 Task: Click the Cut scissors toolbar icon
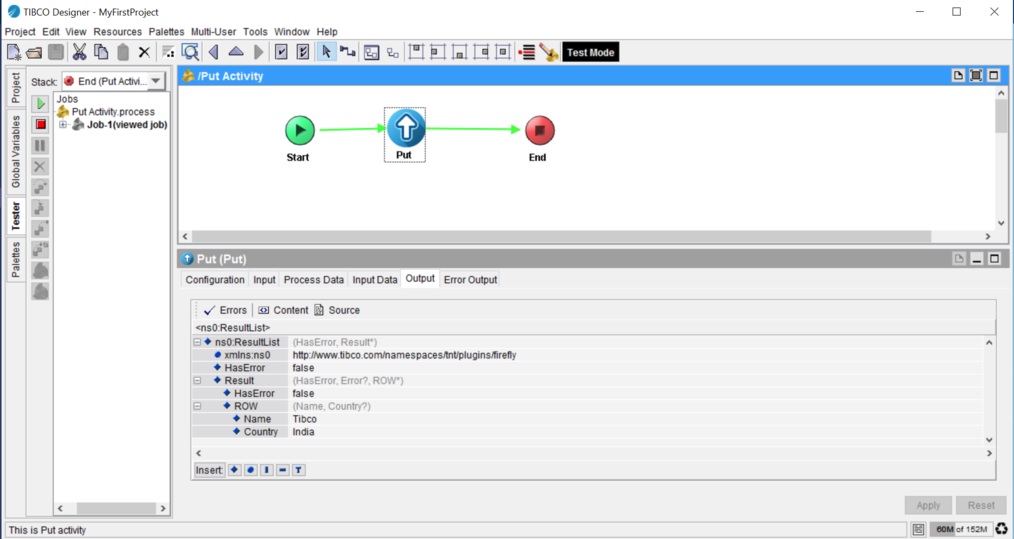[x=80, y=52]
